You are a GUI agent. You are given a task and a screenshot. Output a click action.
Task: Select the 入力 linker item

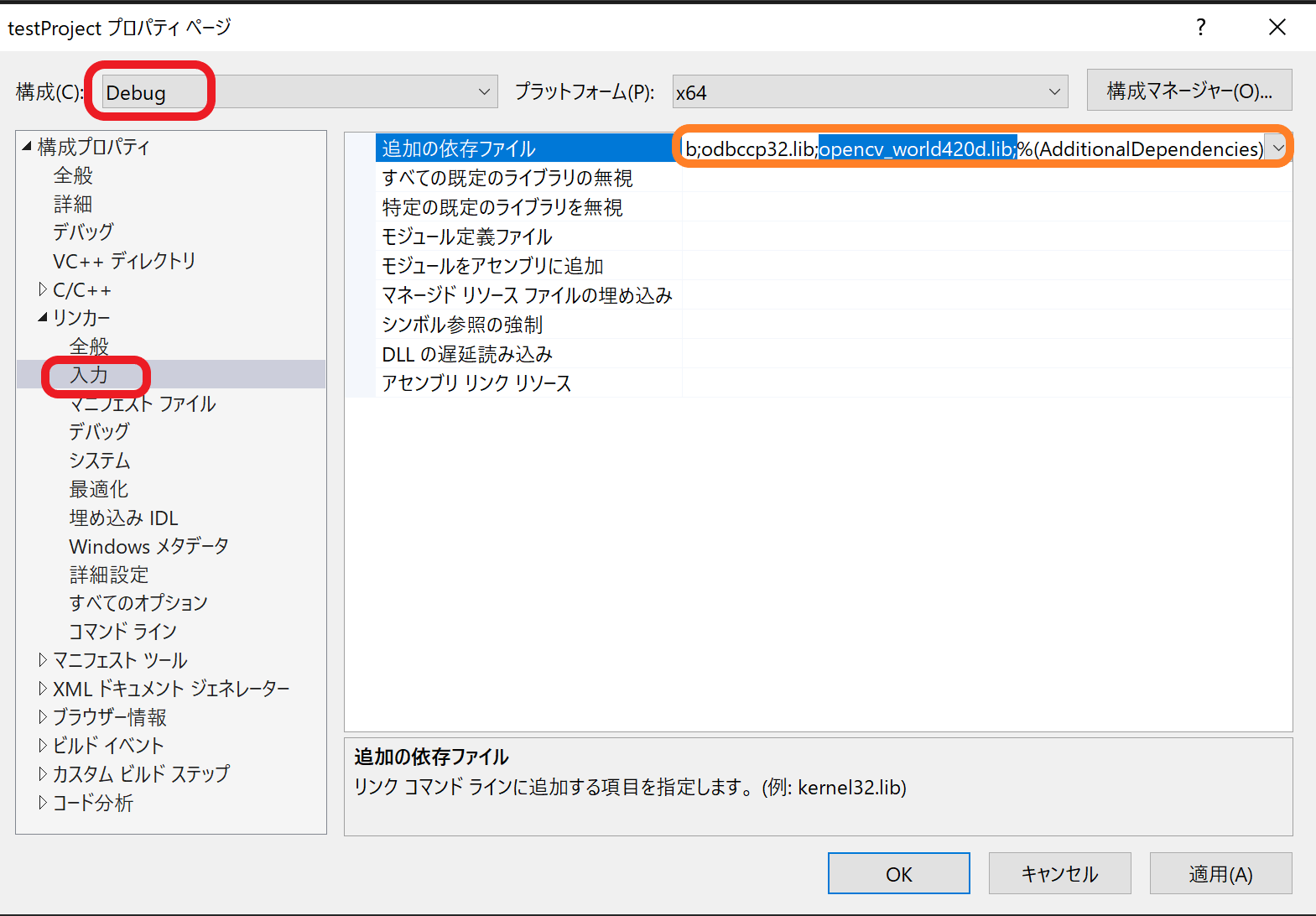[89, 374]
